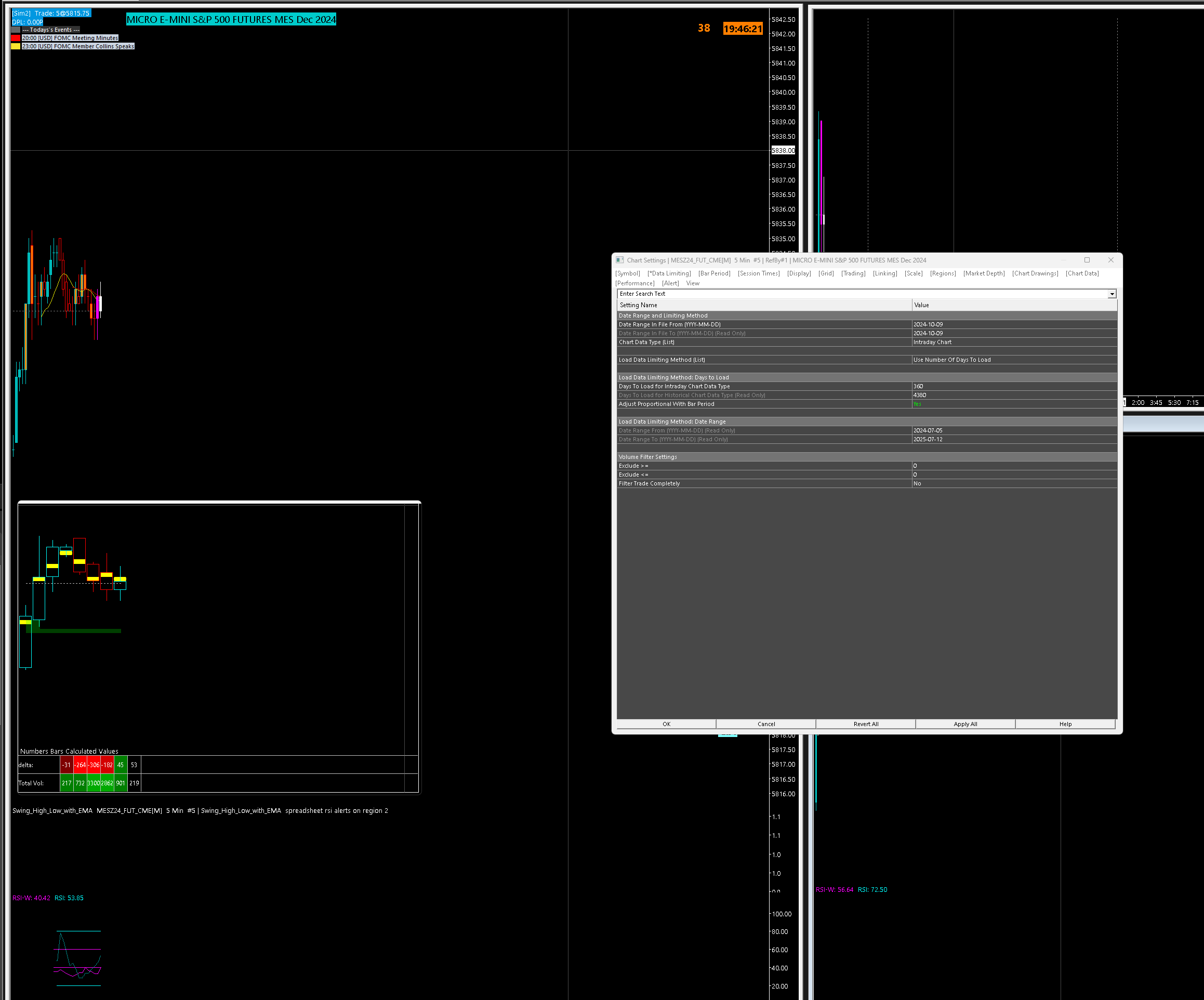Viewport: 1204px width, 1000px height.
Task: Go to the Chart Drawings tab
Action: [x=1035, y=273]
